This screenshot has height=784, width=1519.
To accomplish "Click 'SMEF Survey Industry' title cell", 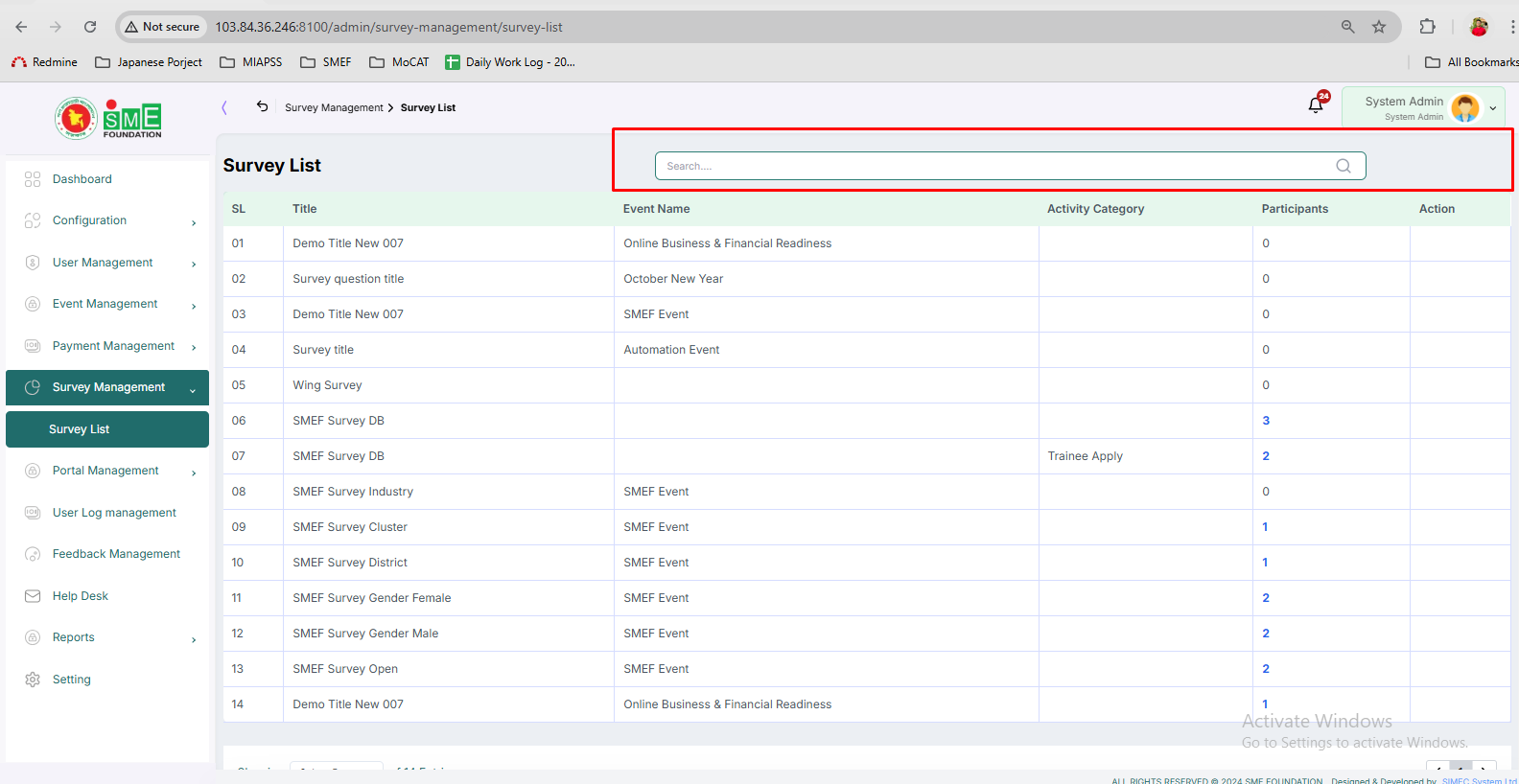I will pos(353,492).
